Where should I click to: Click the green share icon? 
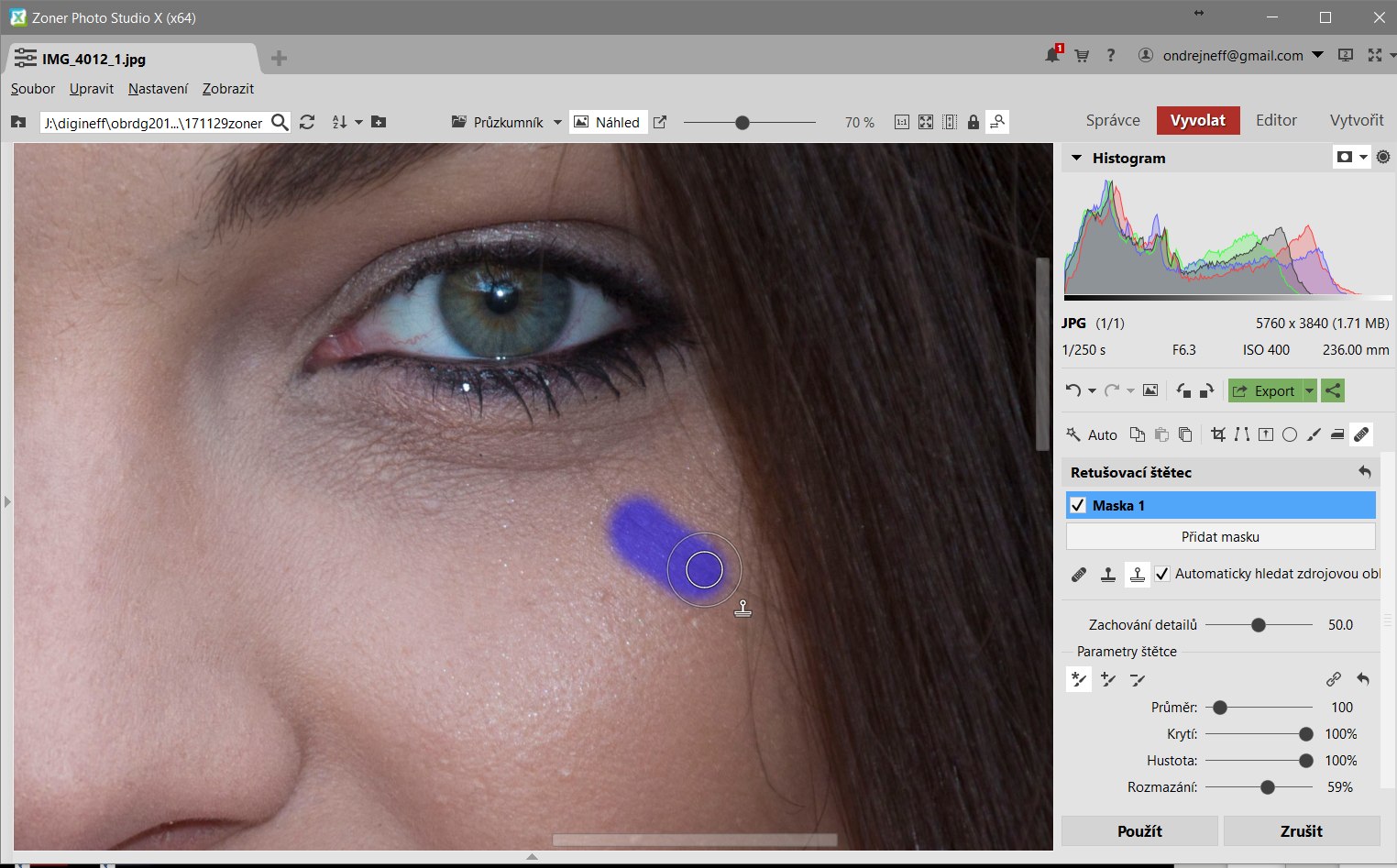point(1333,390)
